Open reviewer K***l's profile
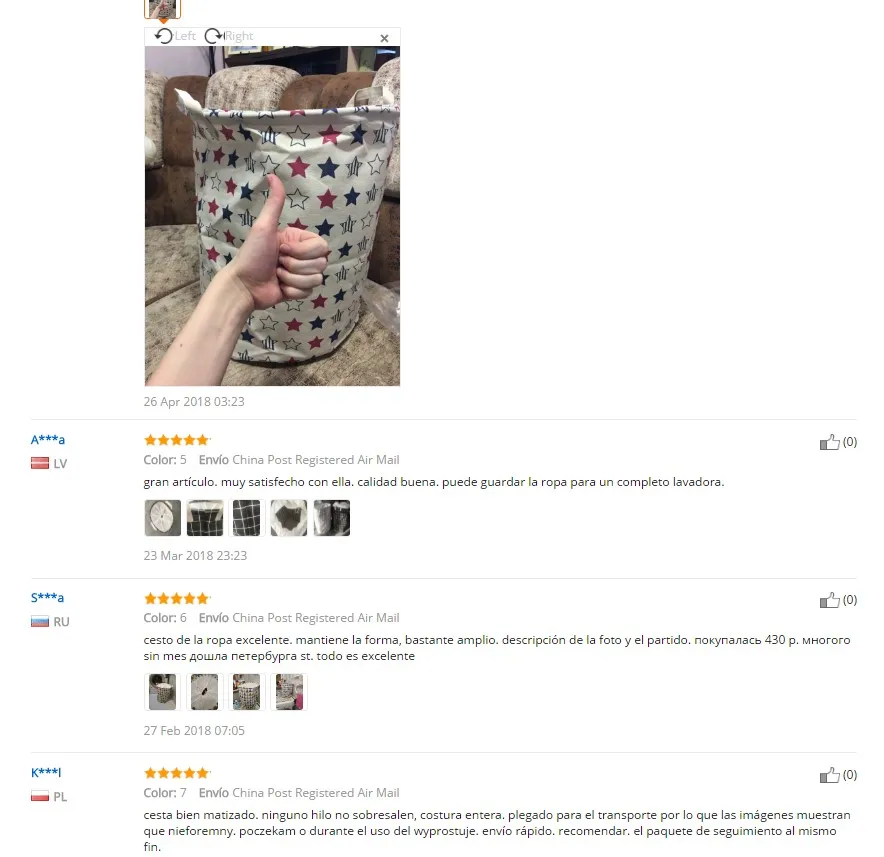This screenshot has height=857, width=884. (x=46, y=772)
